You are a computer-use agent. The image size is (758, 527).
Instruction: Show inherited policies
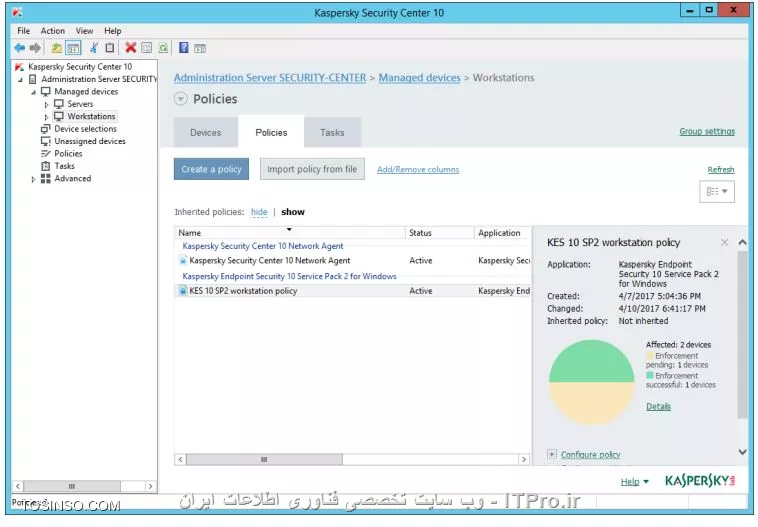[293, 212]
